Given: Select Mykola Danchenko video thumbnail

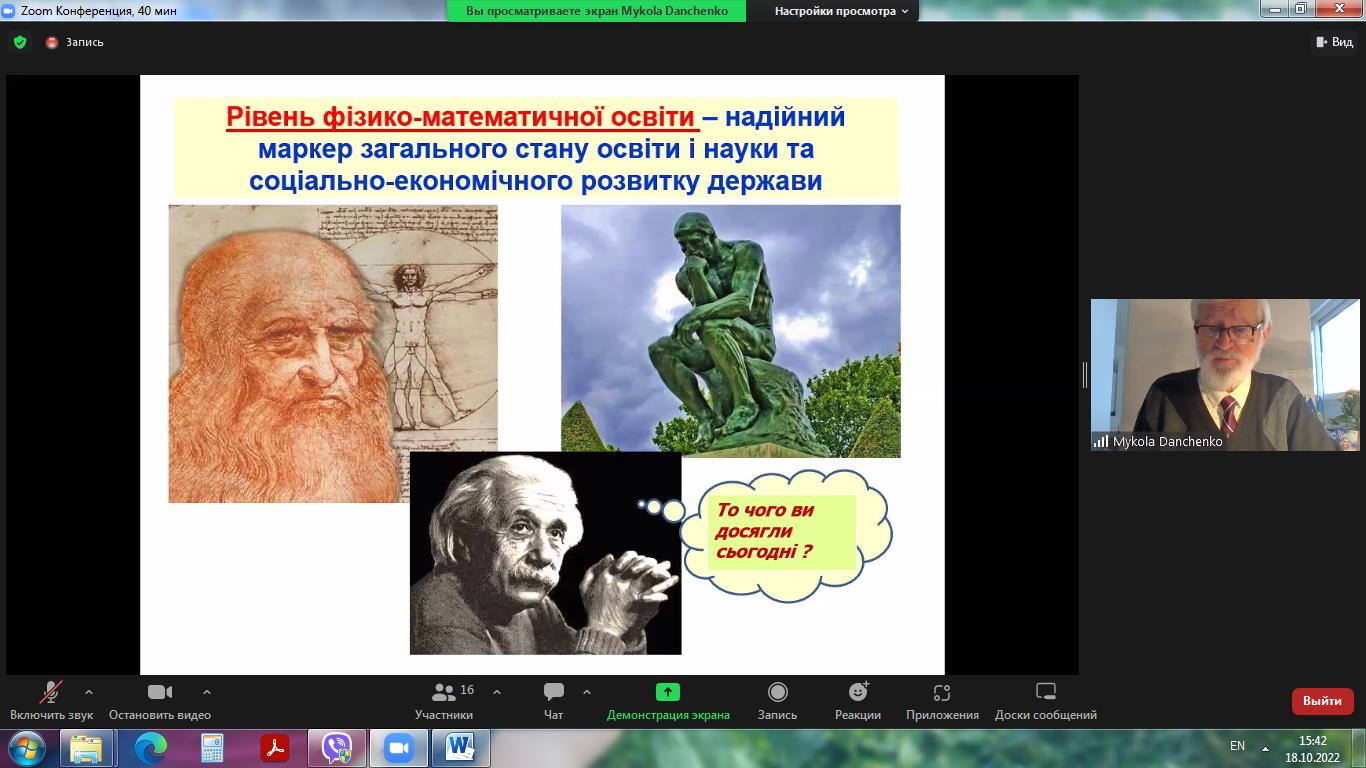Looking at the screenshot, I should coord(1225,374).
